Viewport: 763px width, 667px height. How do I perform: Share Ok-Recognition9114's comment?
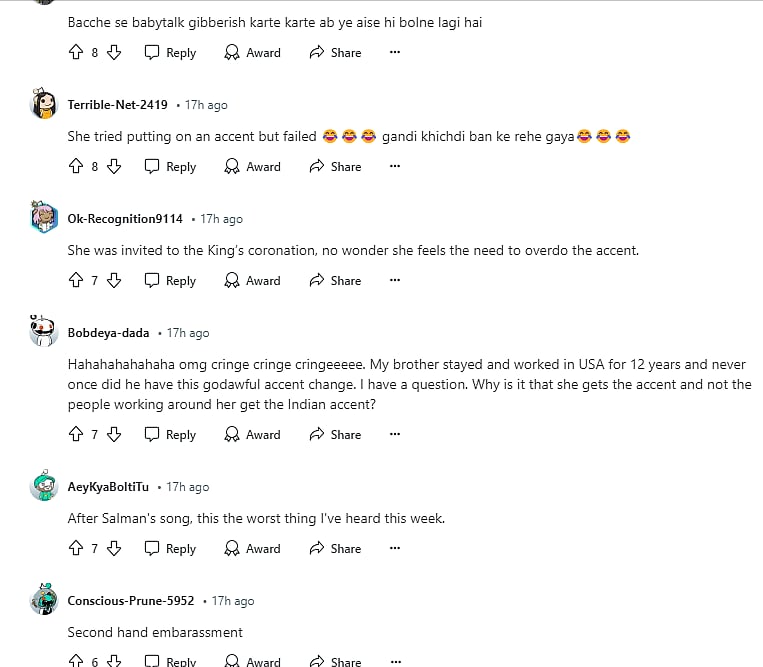[x=335, y=281]
